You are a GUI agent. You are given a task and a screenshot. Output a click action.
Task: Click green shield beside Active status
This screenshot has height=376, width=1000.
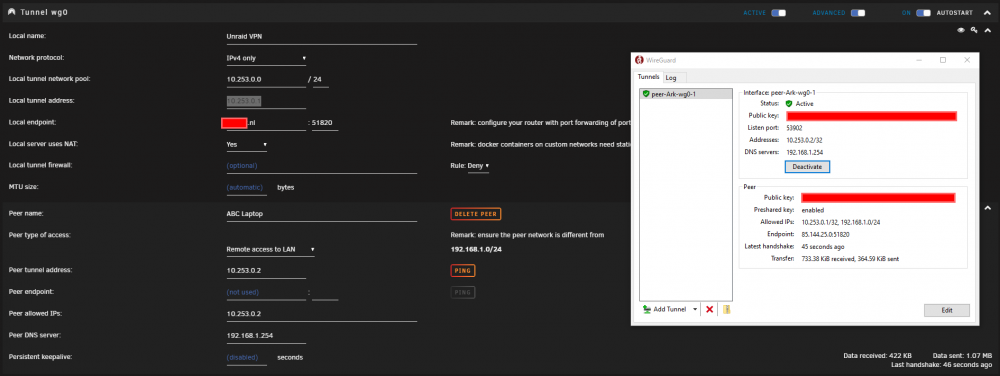point(789,103)
